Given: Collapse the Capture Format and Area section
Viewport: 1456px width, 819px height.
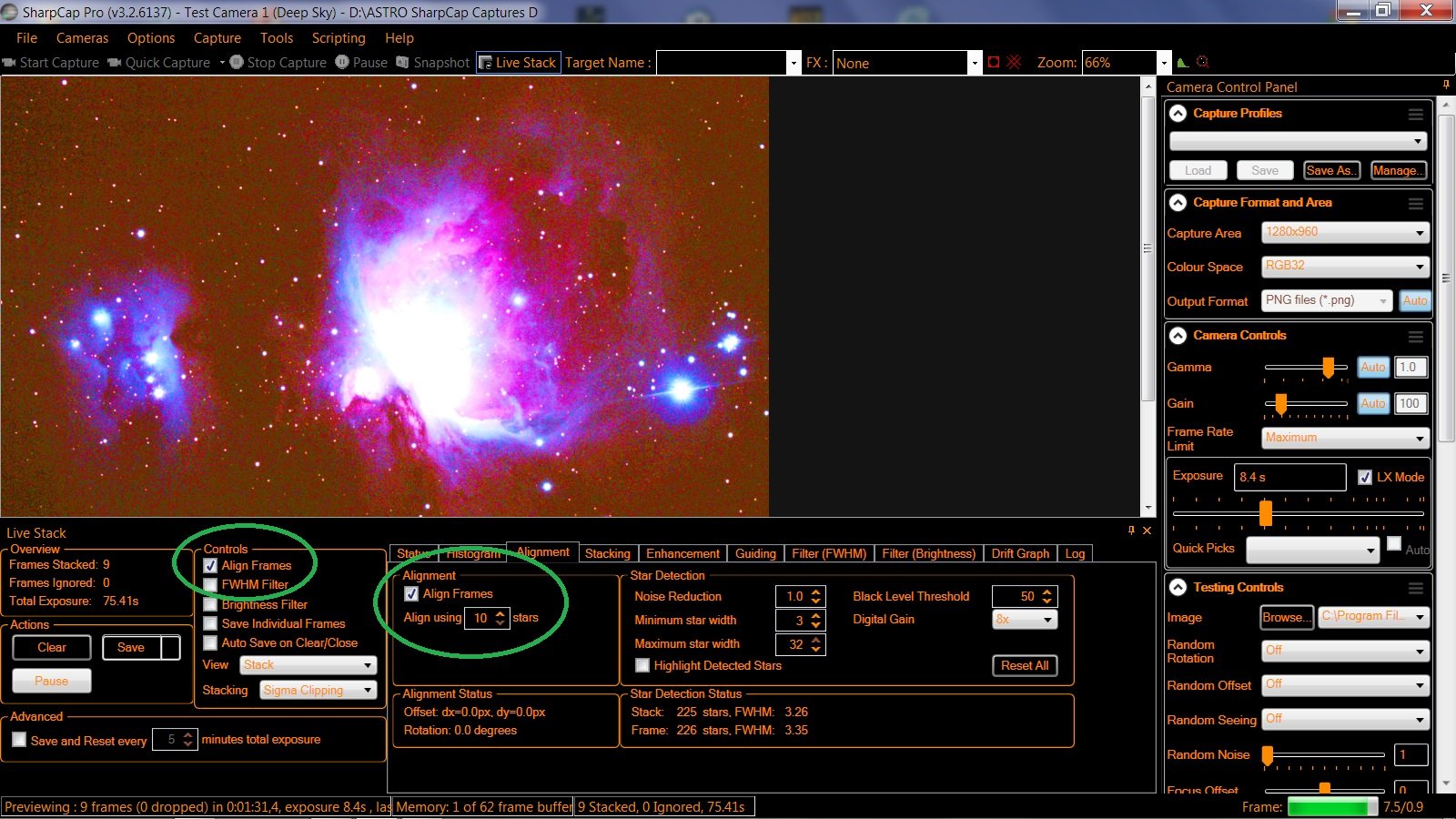Looking at the screenshot, I should [1178, 203].
